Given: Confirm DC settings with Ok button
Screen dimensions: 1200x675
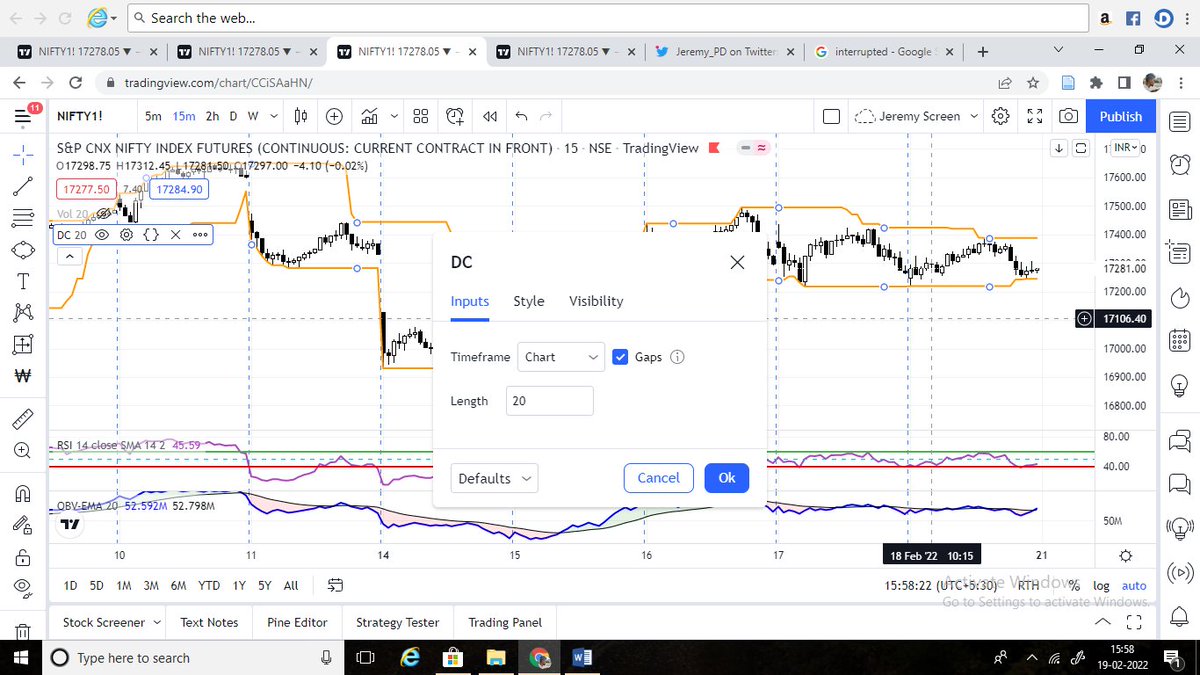Looking at the screenshot, I should point(727,478).
